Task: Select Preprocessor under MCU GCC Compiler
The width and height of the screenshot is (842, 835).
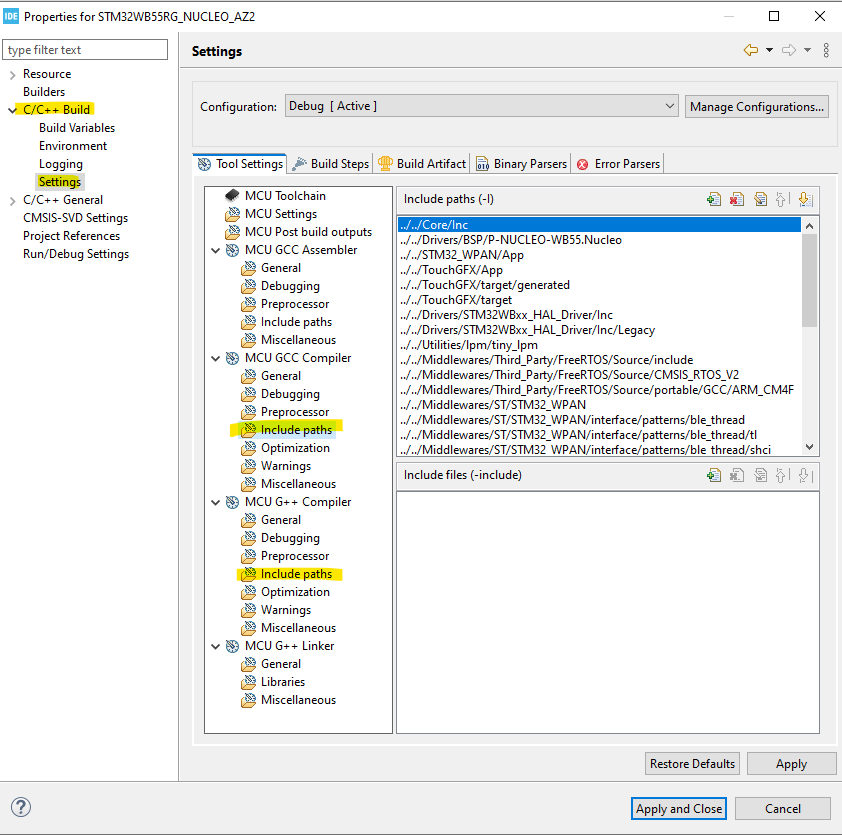Action: pos(295,412)
